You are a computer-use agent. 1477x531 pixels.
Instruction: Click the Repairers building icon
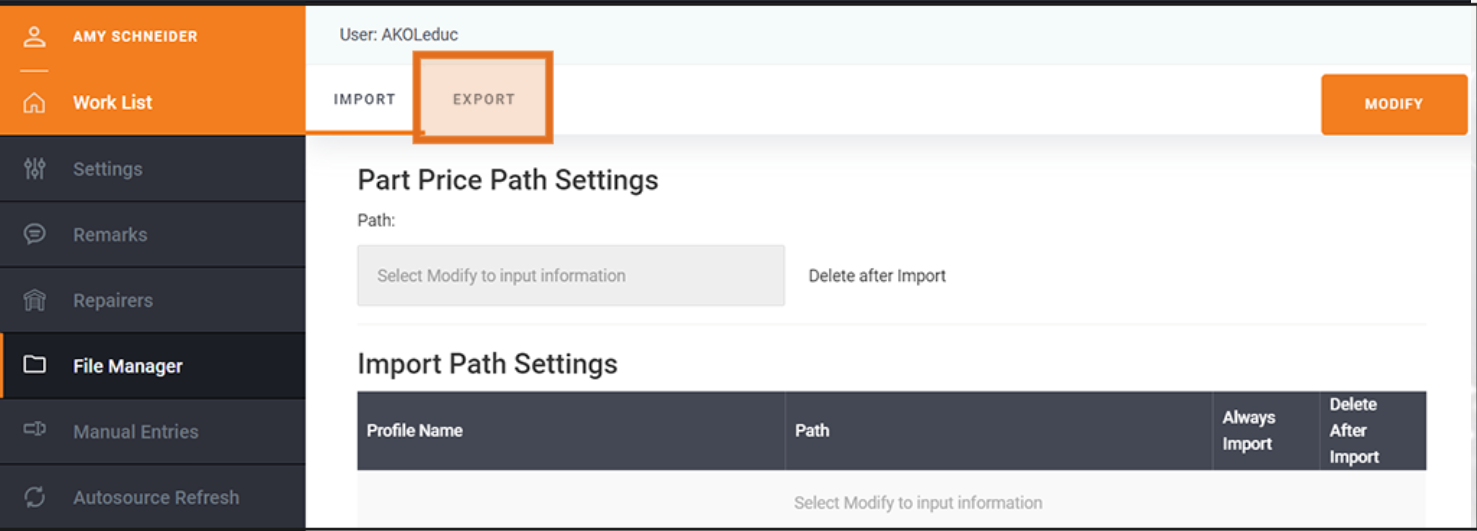point(35,300)
